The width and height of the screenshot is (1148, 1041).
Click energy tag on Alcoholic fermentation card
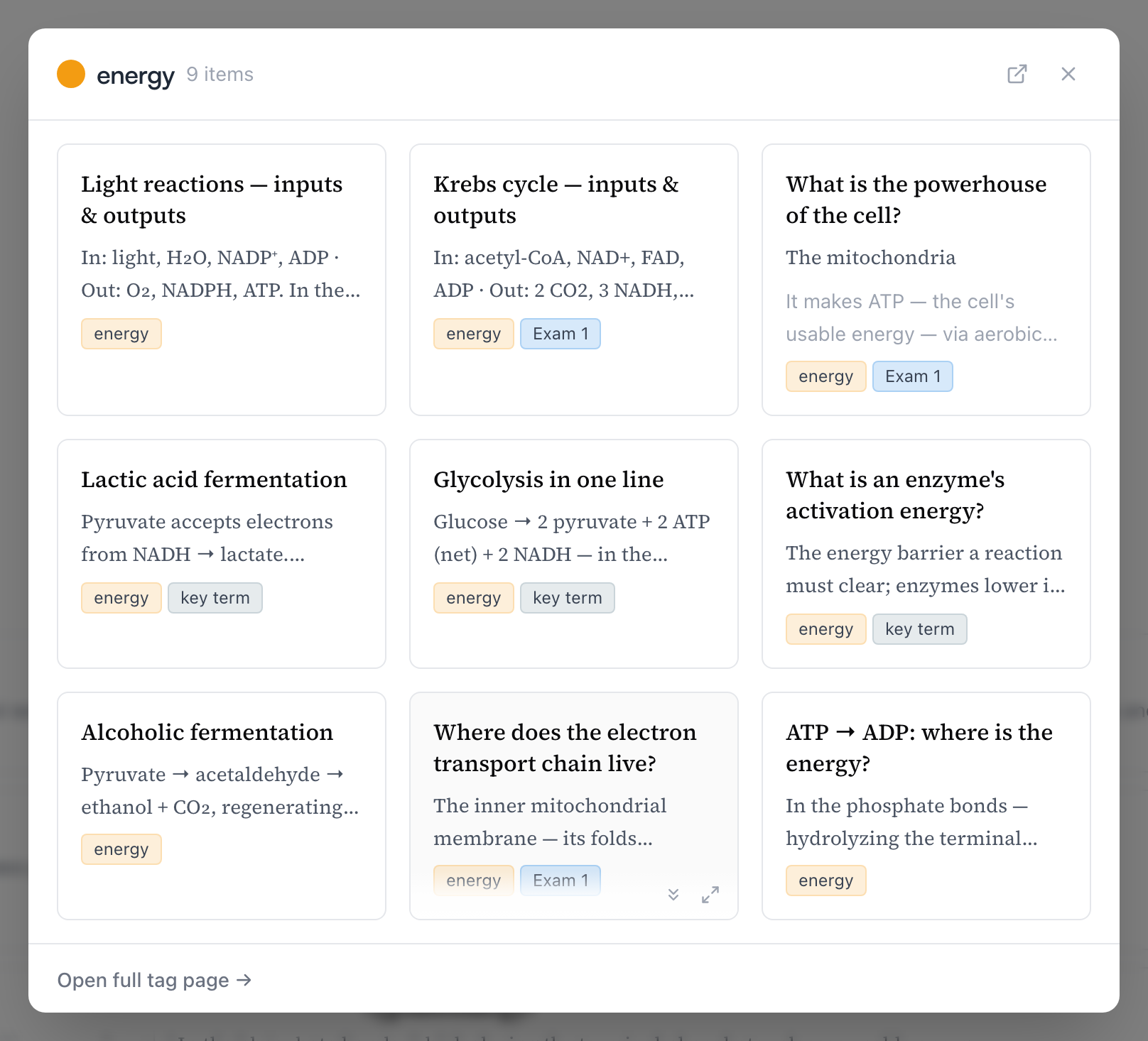click(x=121, y=849)
